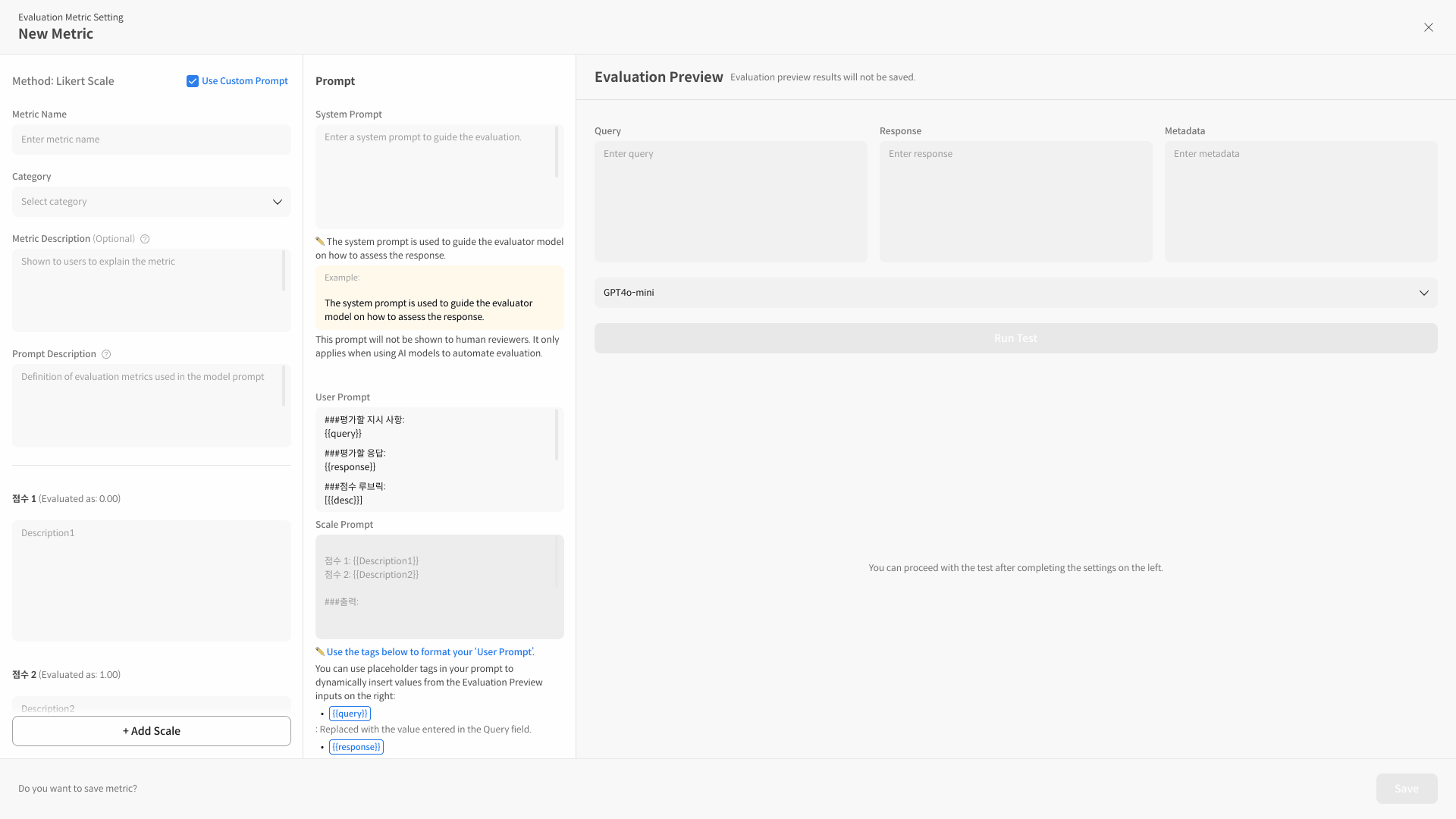Viewport: 1456px width, 819px height.
Task: Click the User Prompt scrollbar
Action: [557, 435]
